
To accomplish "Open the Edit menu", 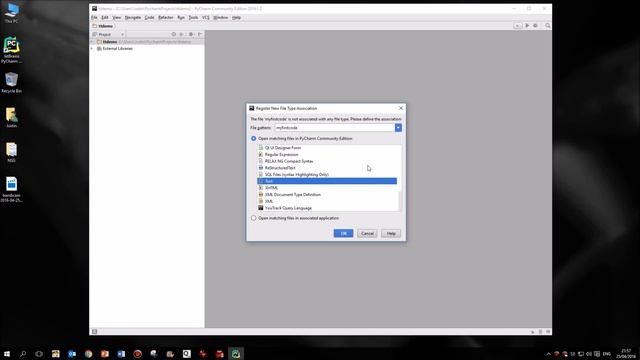I will pyautogui.click(x=105, y=18).
